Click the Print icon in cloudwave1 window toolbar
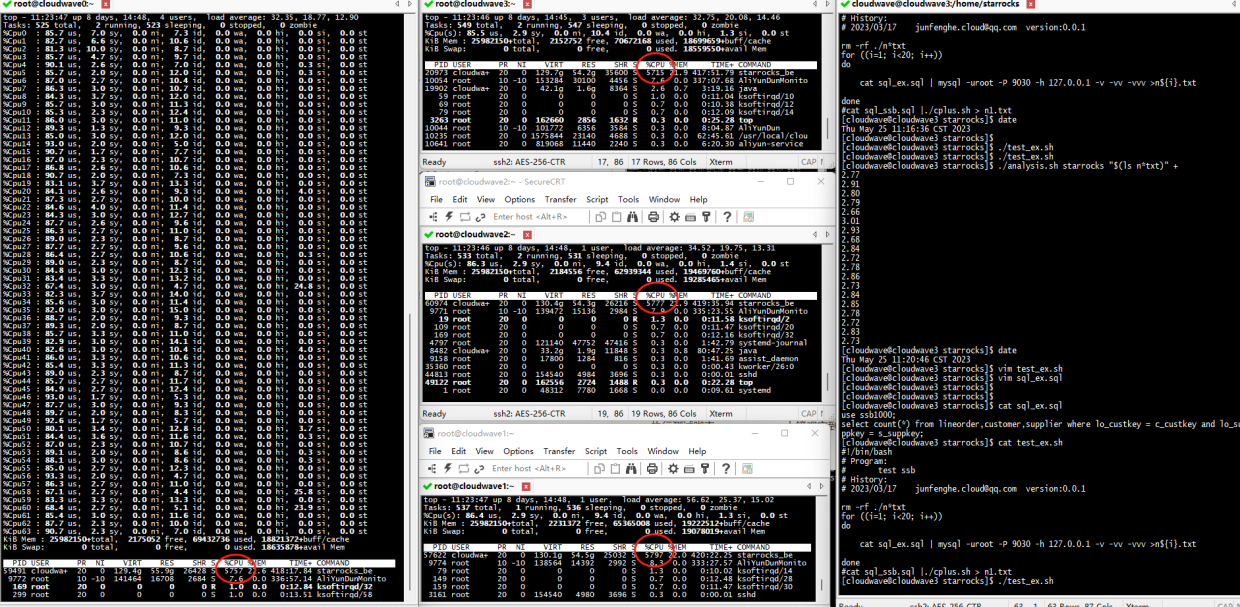Screen dimensions: 1240x607 [x=652, y=468]
